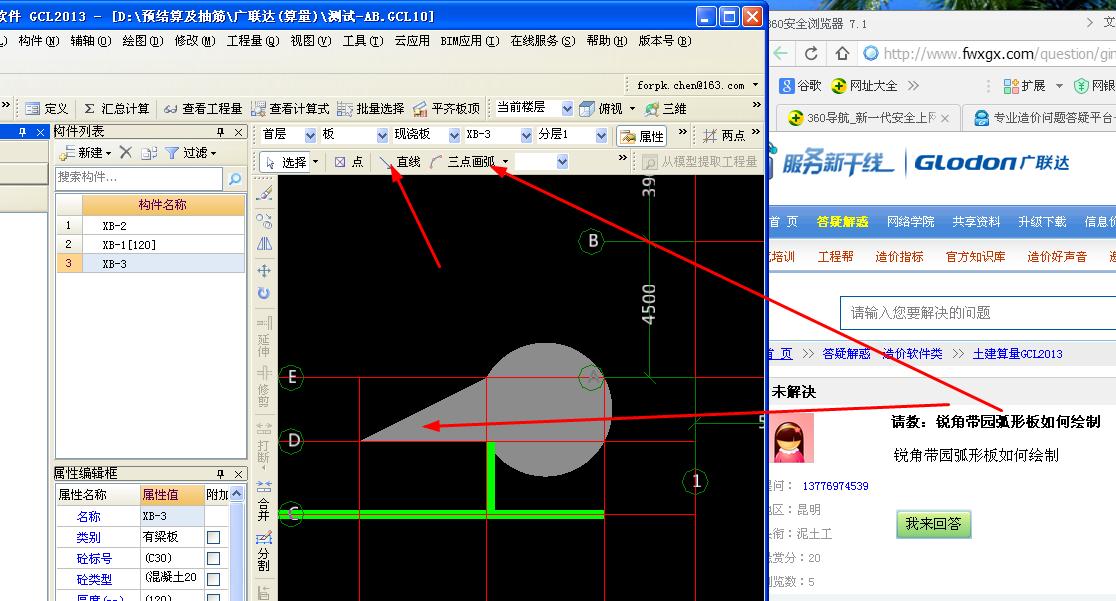Run 汇总计算 summary calculation

(x=116, y=109)
